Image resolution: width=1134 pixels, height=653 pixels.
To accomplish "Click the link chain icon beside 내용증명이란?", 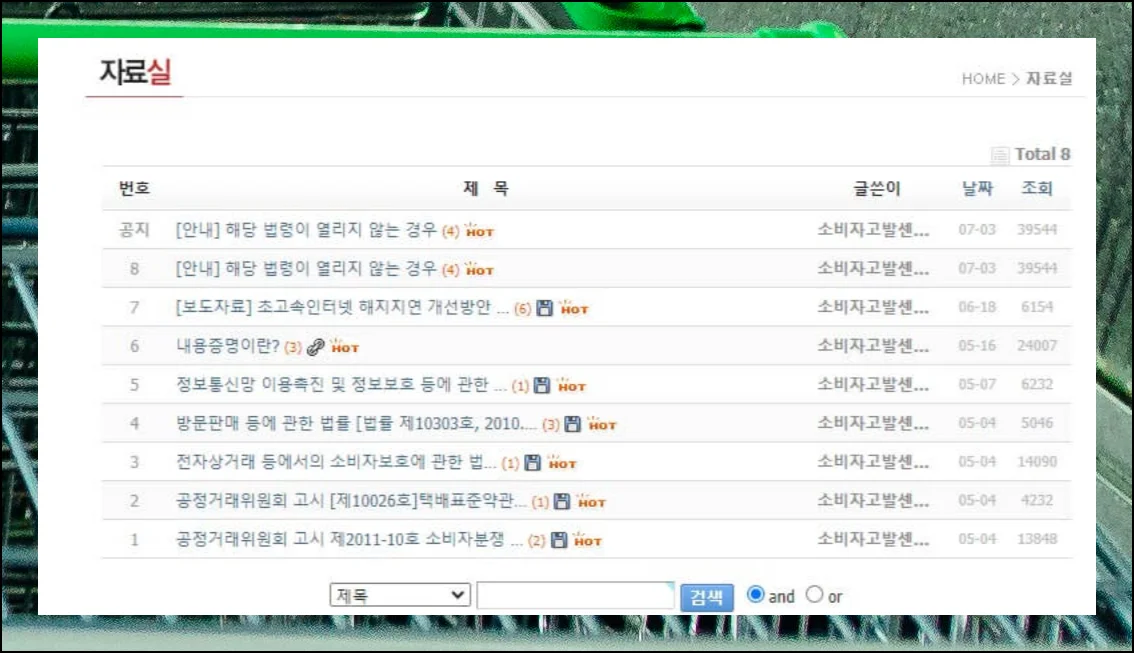I will [315, 347].
